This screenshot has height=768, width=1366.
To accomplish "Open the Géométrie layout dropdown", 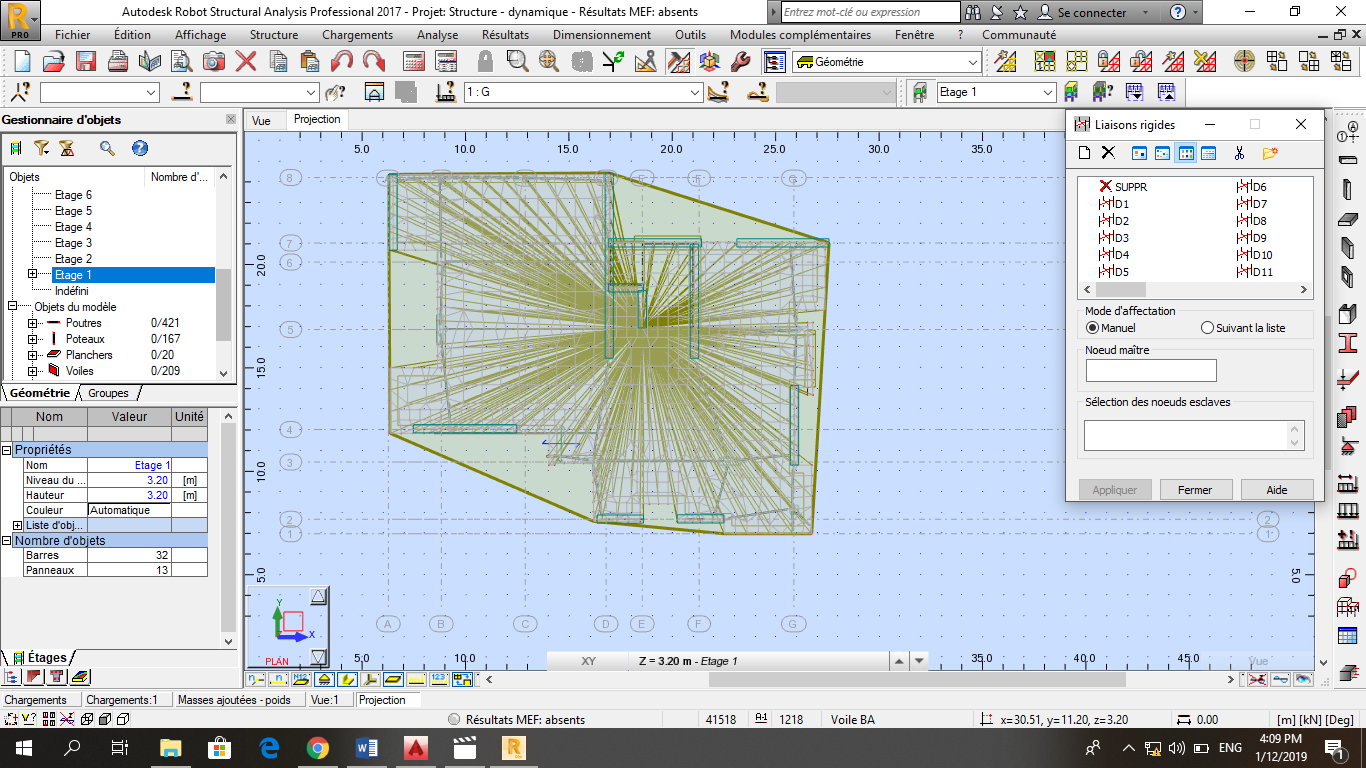I will (x=973, y=62).
